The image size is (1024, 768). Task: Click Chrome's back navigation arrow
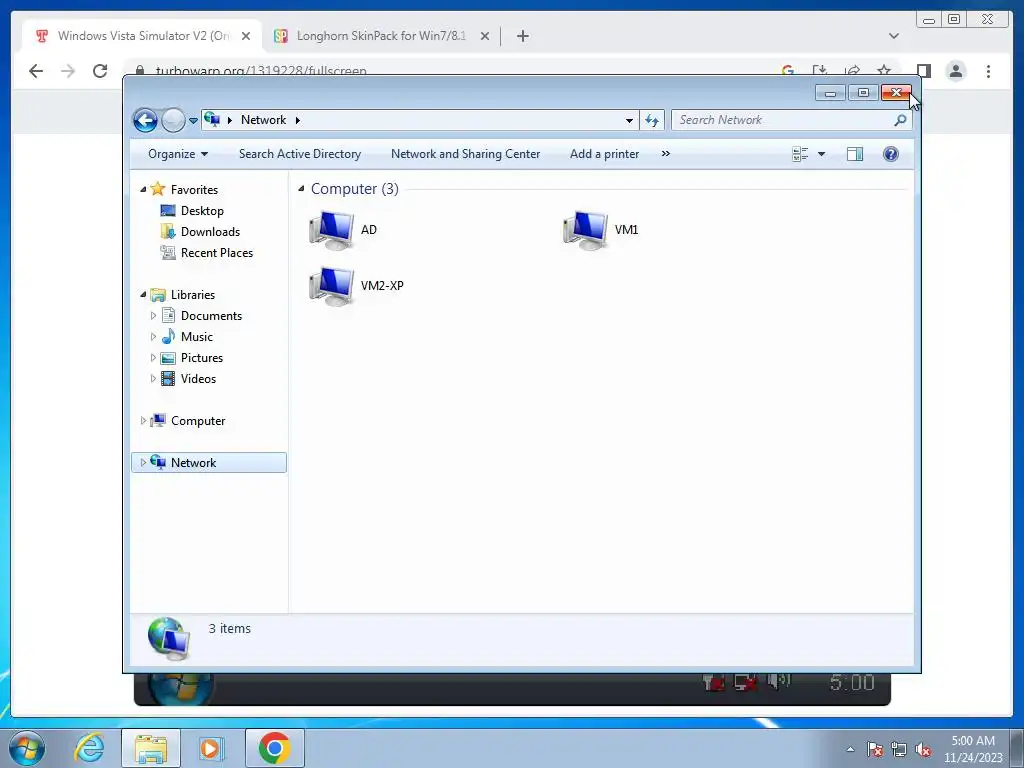[x=36, y=71]
